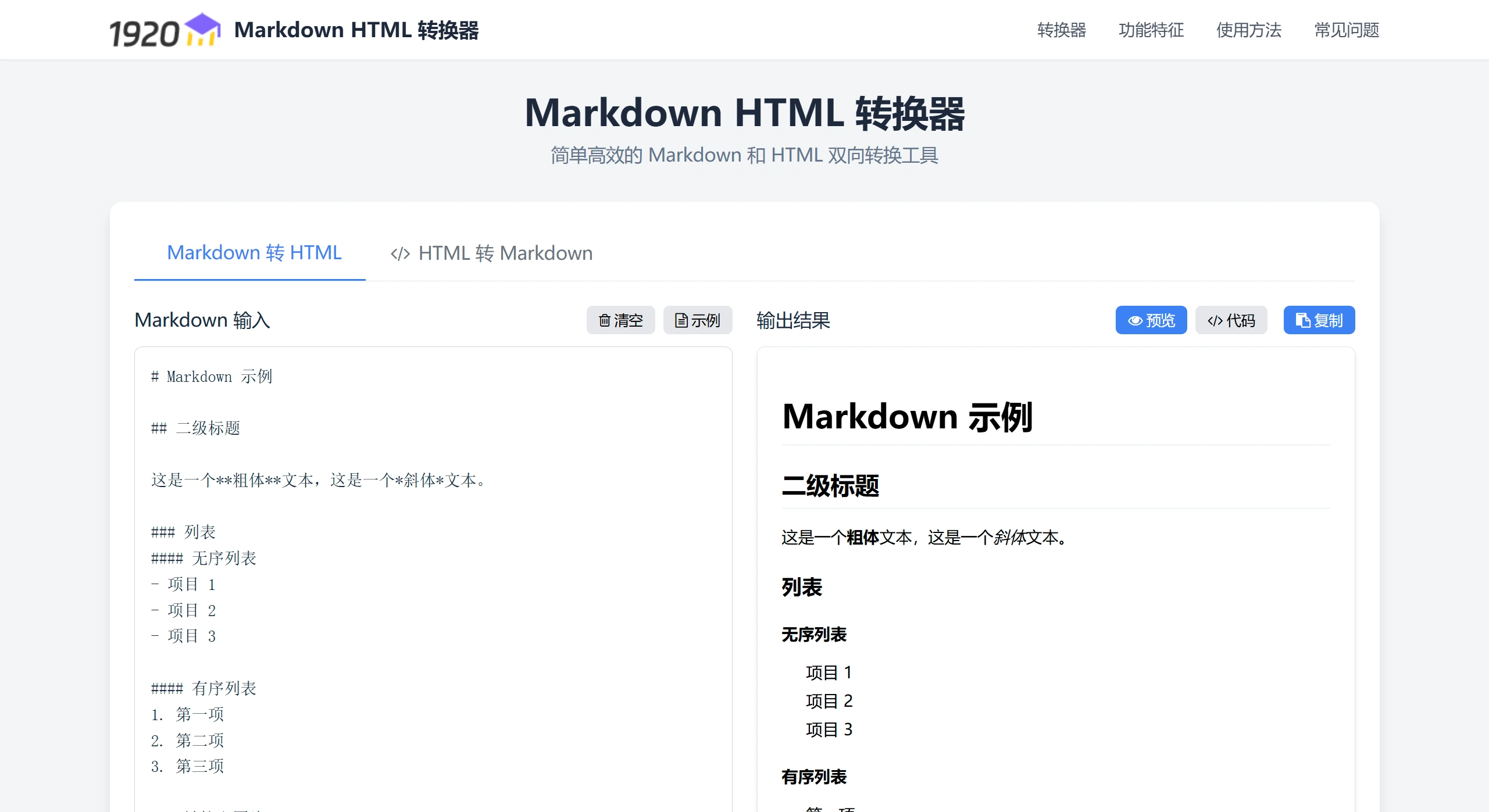
Task: Select the blue 复制 button
Action: [x=1319, y=320]
